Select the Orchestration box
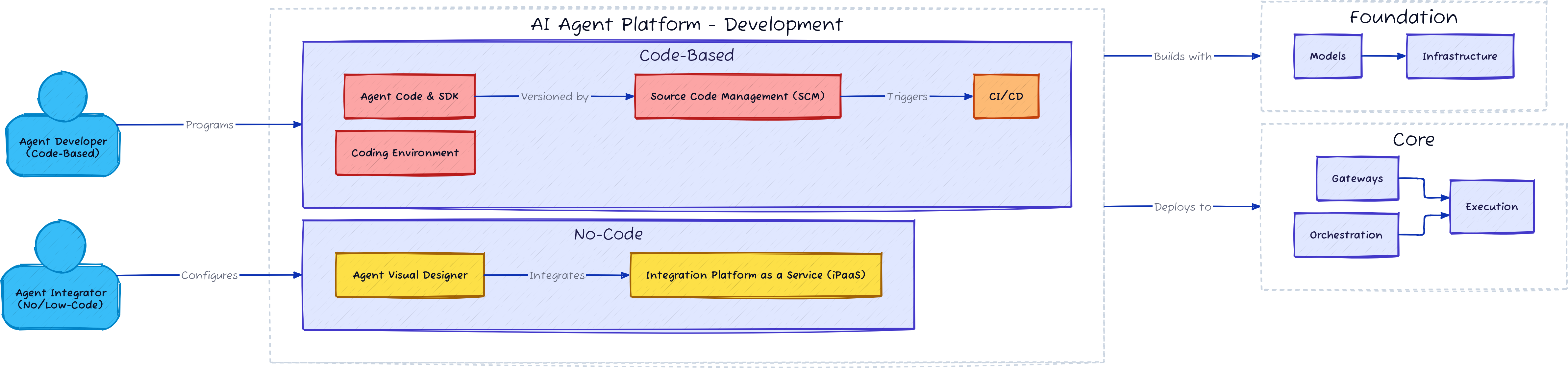 (x=1346, y=235)
